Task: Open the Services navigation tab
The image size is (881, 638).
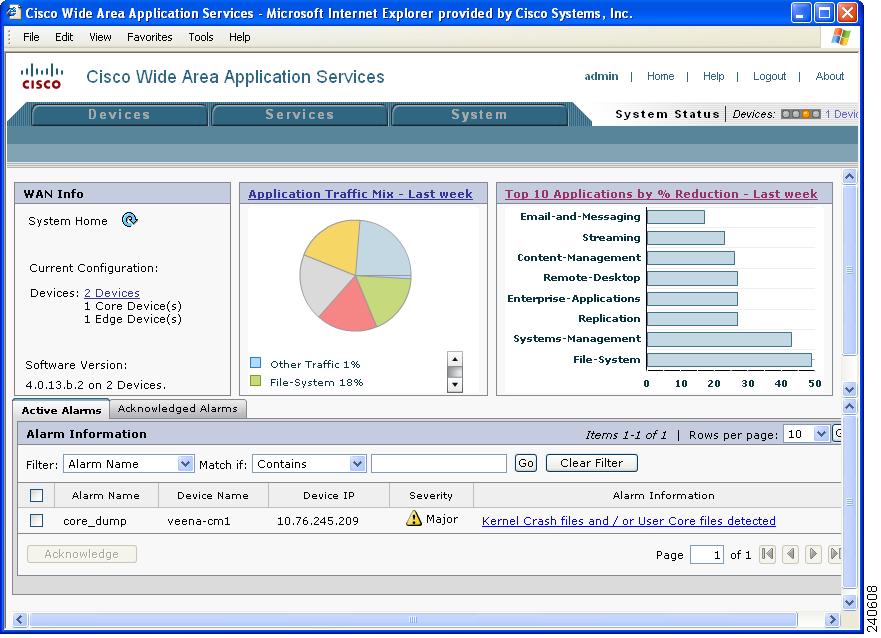Action: [299, 115]
